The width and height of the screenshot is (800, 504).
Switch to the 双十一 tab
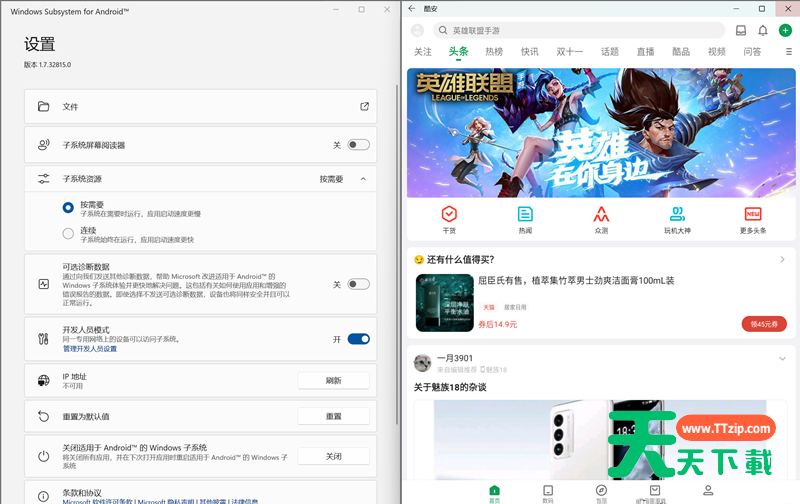pyautogui.click(x=569, y=52)
